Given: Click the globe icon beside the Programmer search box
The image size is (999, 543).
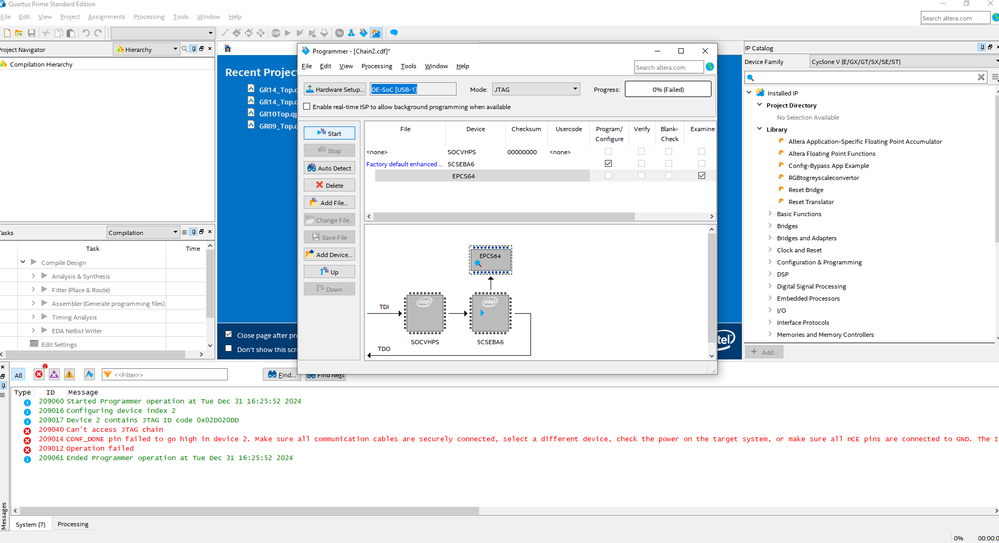Looking at the screenshot, I should pos(710,67).
